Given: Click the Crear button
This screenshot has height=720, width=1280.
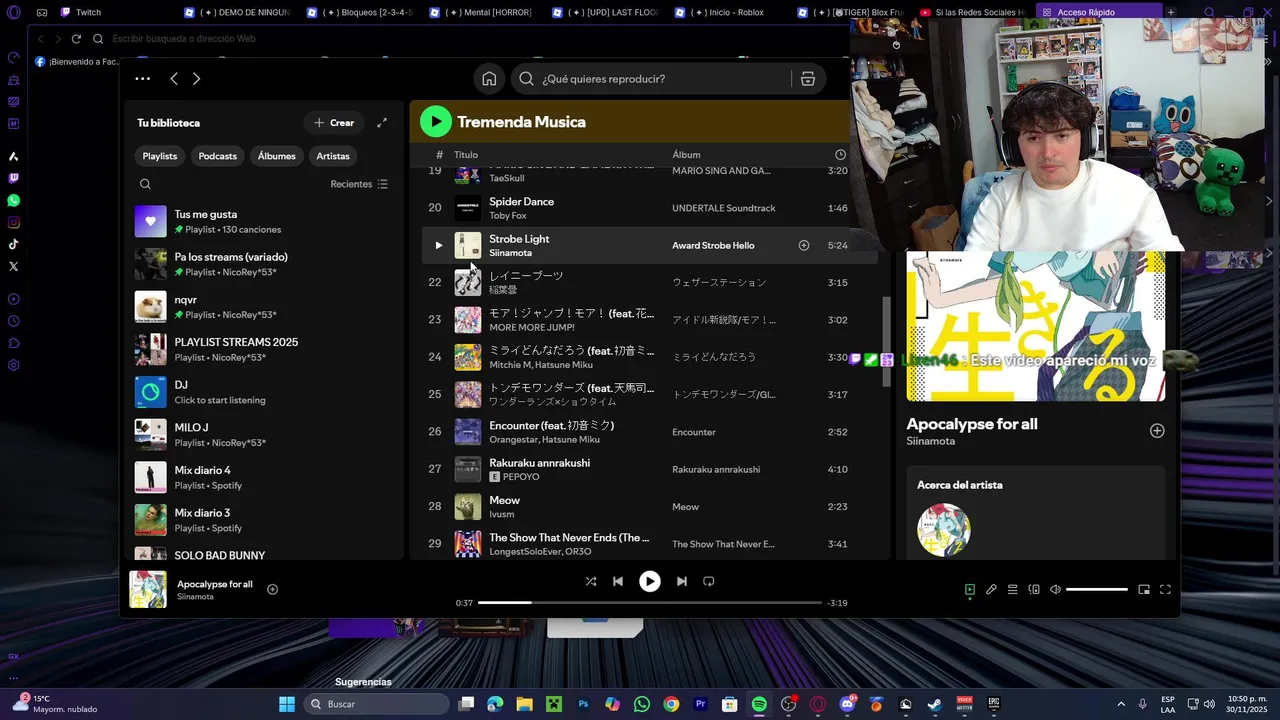Looking at the screenshot, I should [334, 123].
